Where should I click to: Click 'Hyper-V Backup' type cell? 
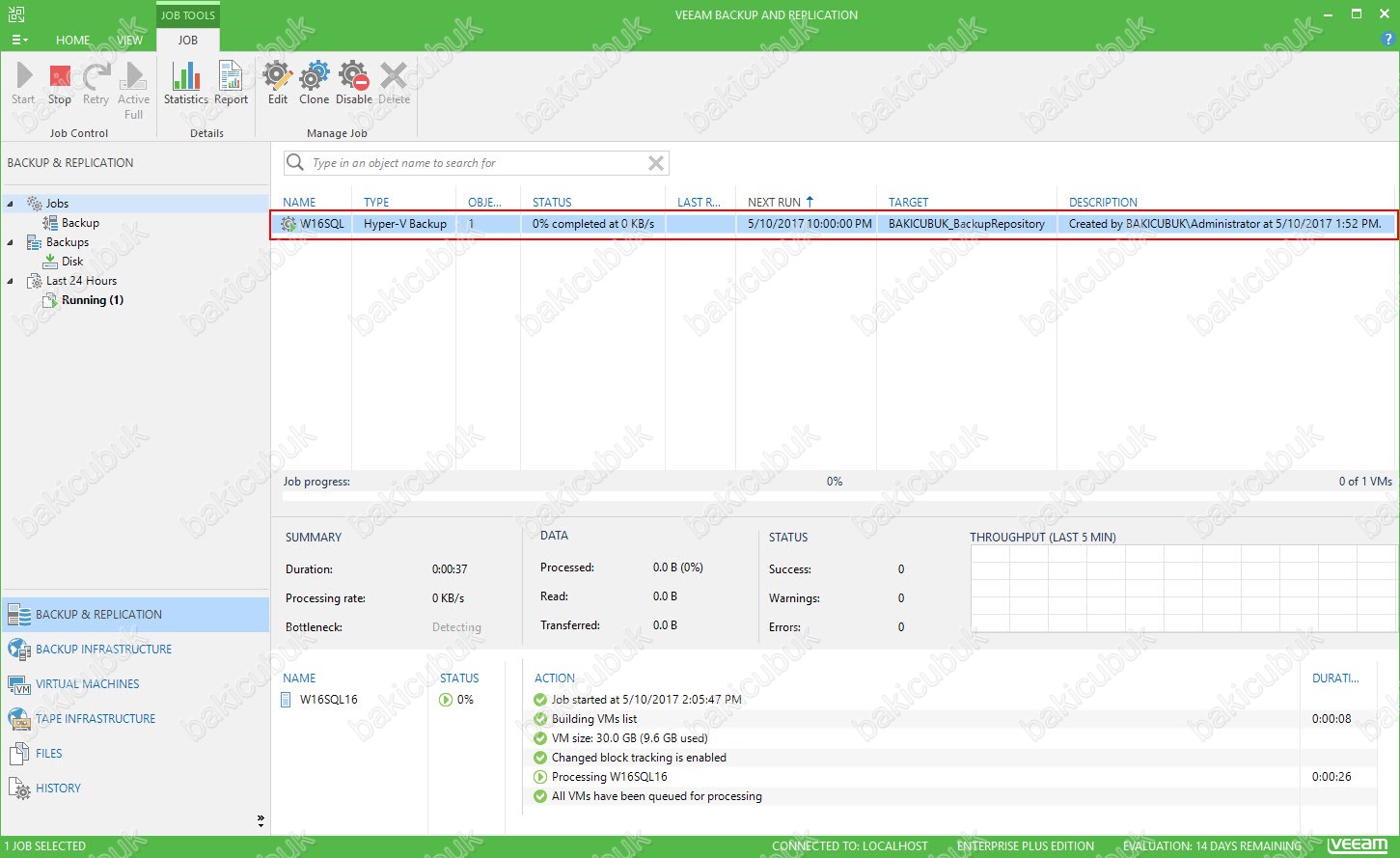coord(405,224)
